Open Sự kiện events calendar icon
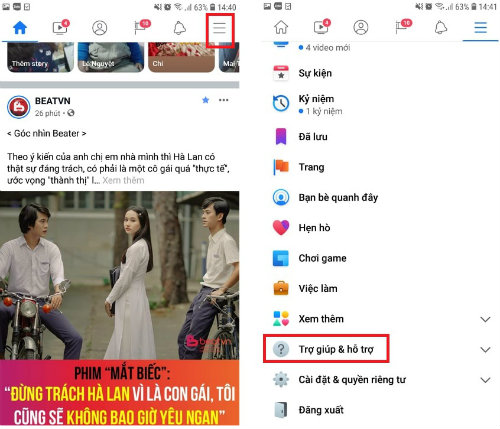Screen dimensions: 500x429 [x=281, y=73]
